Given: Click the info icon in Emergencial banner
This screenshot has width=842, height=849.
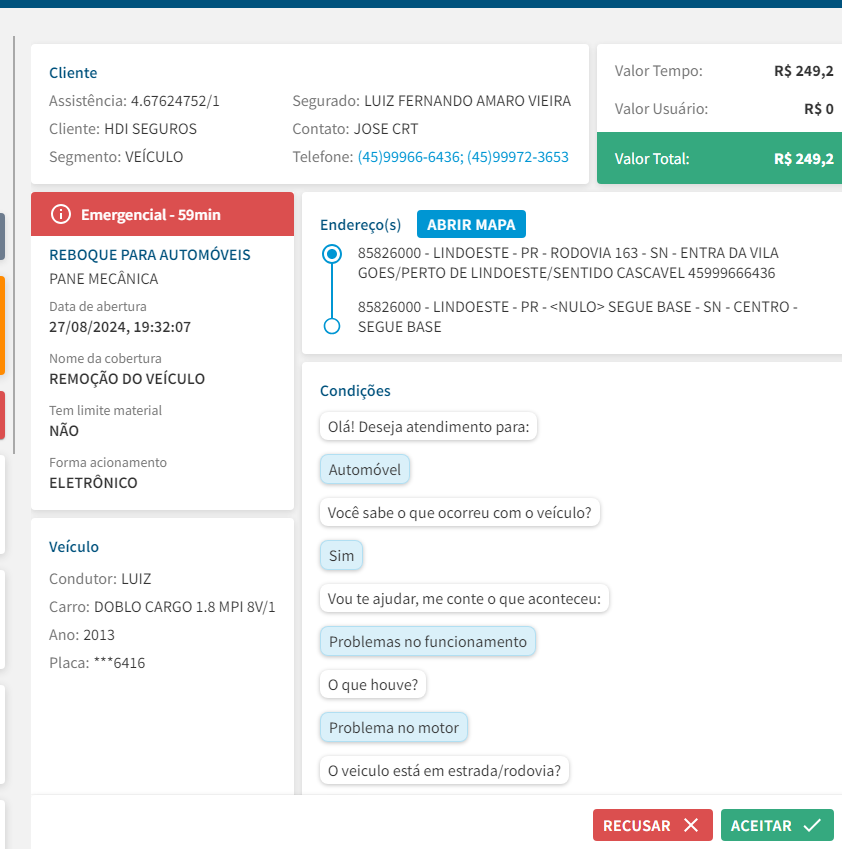Looking at the screenshot, I should [x=62, y=214].
